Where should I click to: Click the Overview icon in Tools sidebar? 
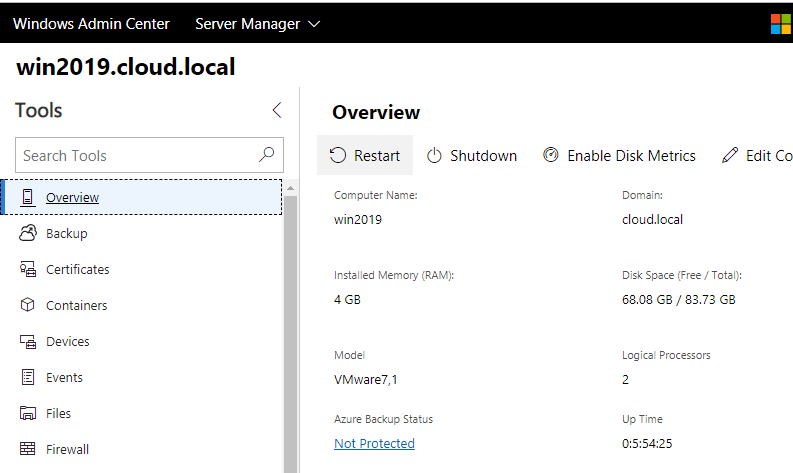(28, 197)
